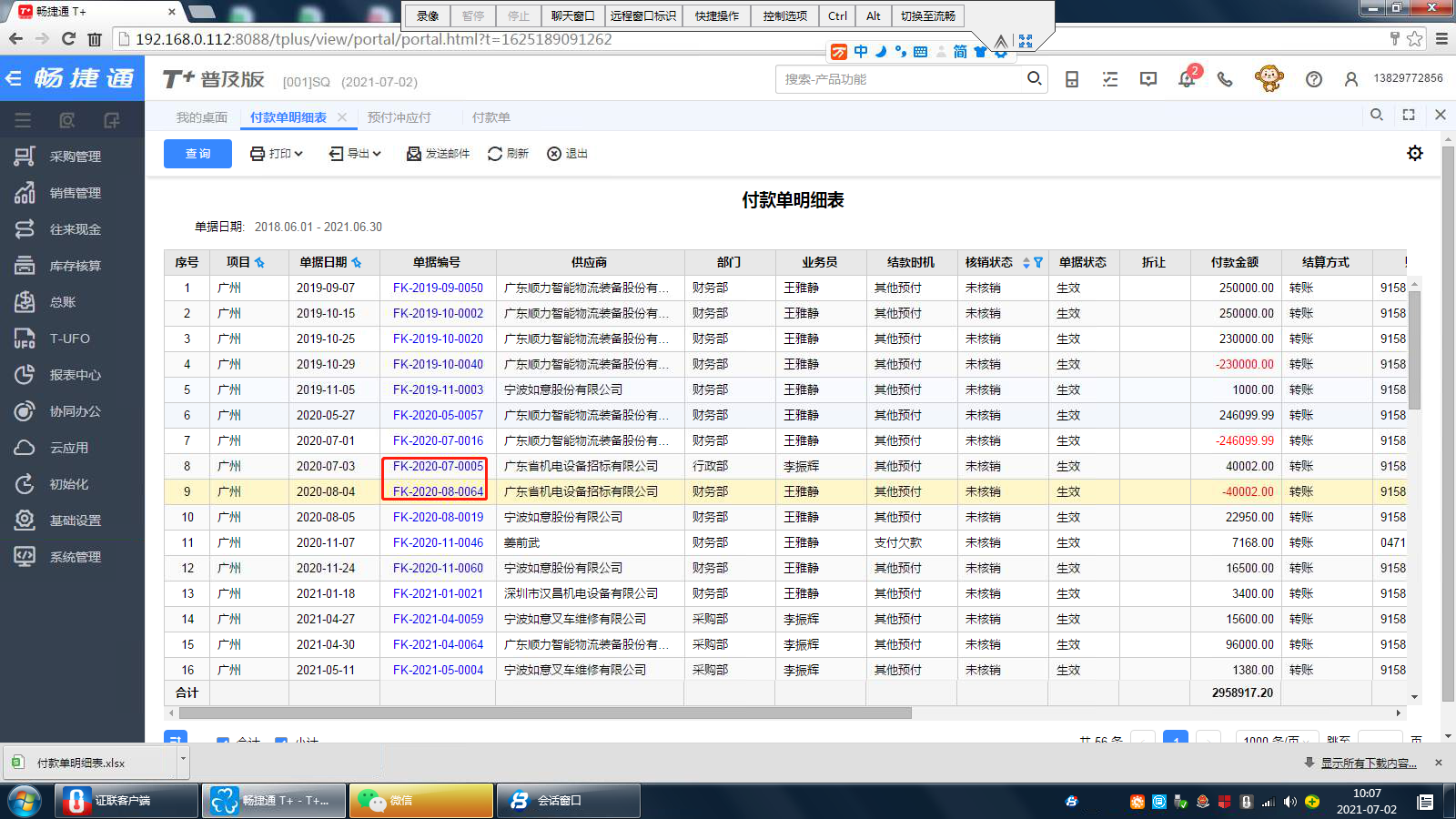Click 聊天窗口 in remote control bar
The image size is (1456, 819).
(572, 15)
